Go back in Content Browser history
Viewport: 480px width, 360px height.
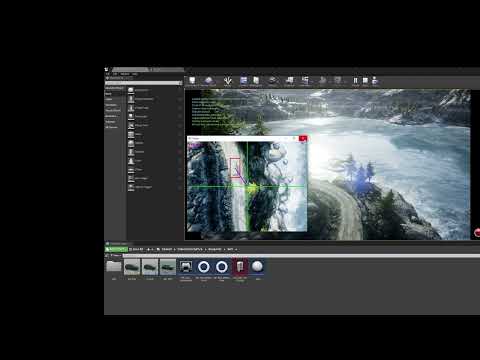pos(148,249)
